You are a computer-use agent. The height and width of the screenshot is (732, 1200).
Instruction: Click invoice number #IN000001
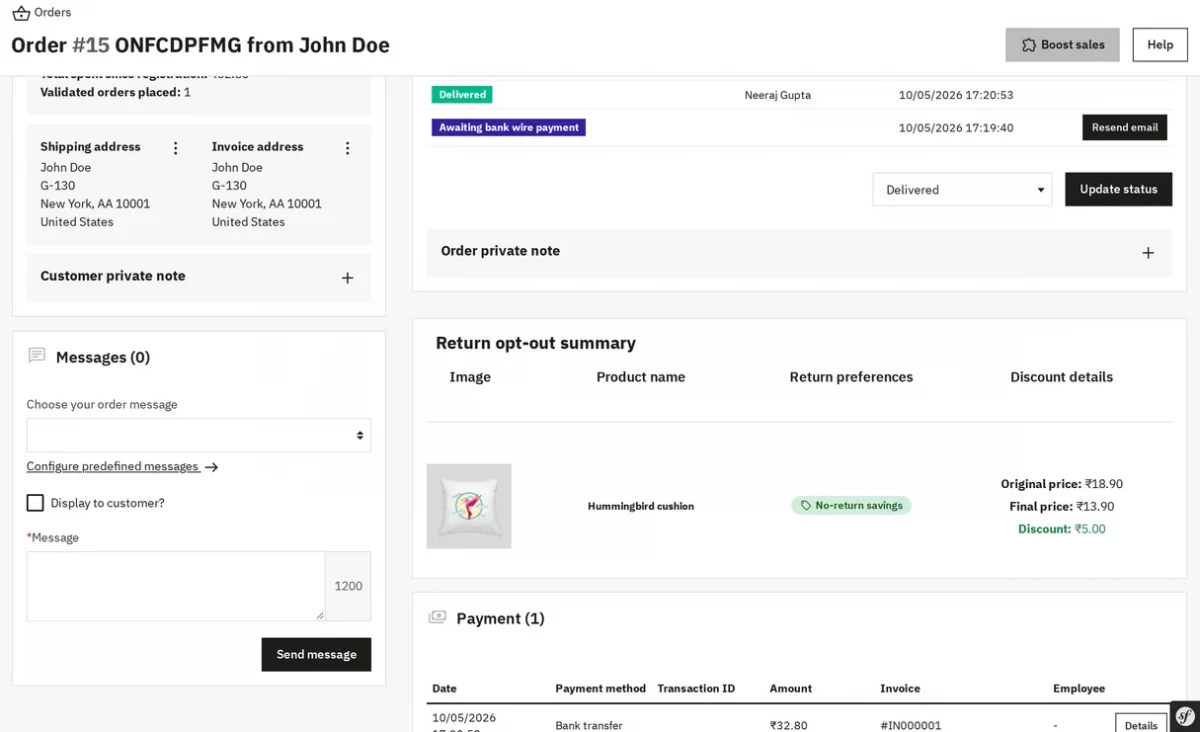pyautogui.click(x=911, y=725)
